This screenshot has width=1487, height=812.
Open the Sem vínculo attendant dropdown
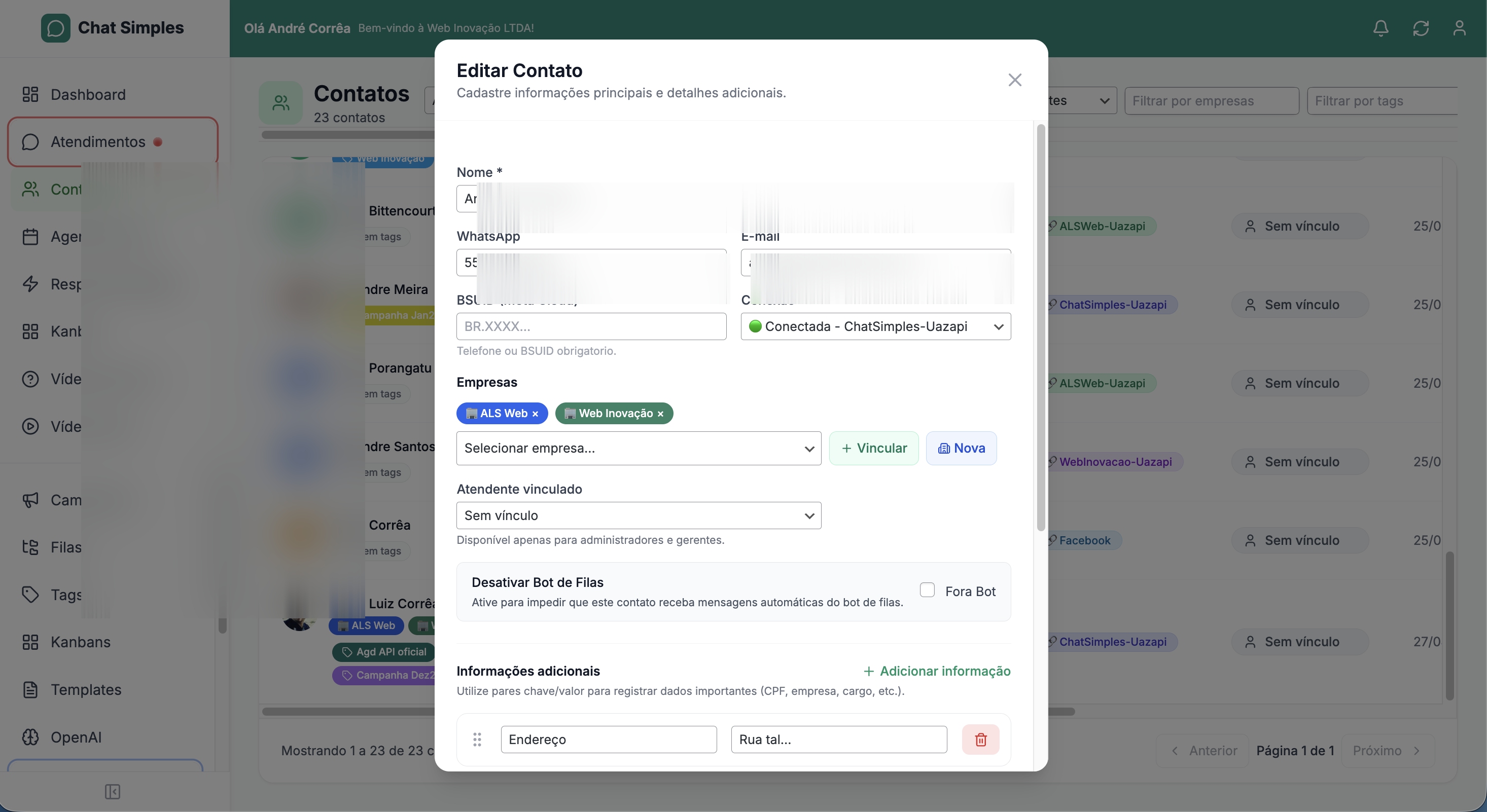[x=638, y=515]
